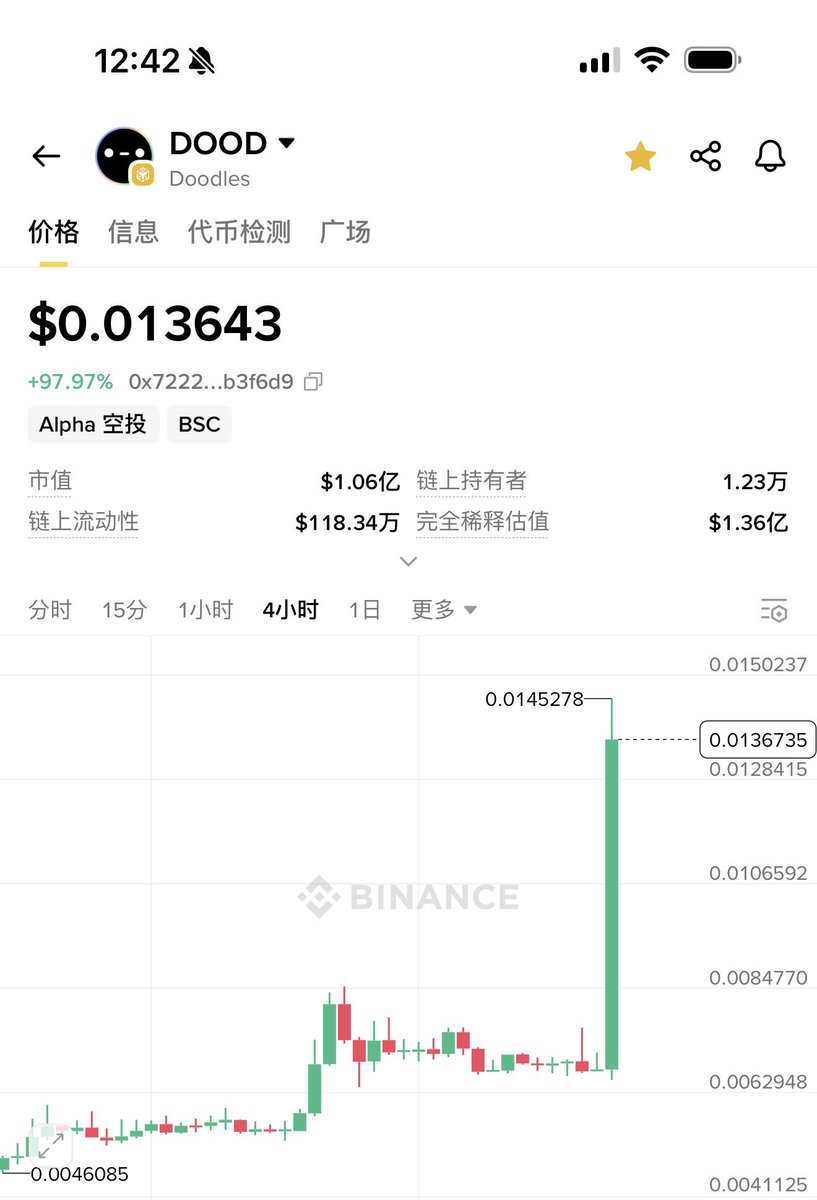The width and height of the screenshot is (817, 1200).
Task: Switch to the 代币检测 tab
Action: (239, 232)
